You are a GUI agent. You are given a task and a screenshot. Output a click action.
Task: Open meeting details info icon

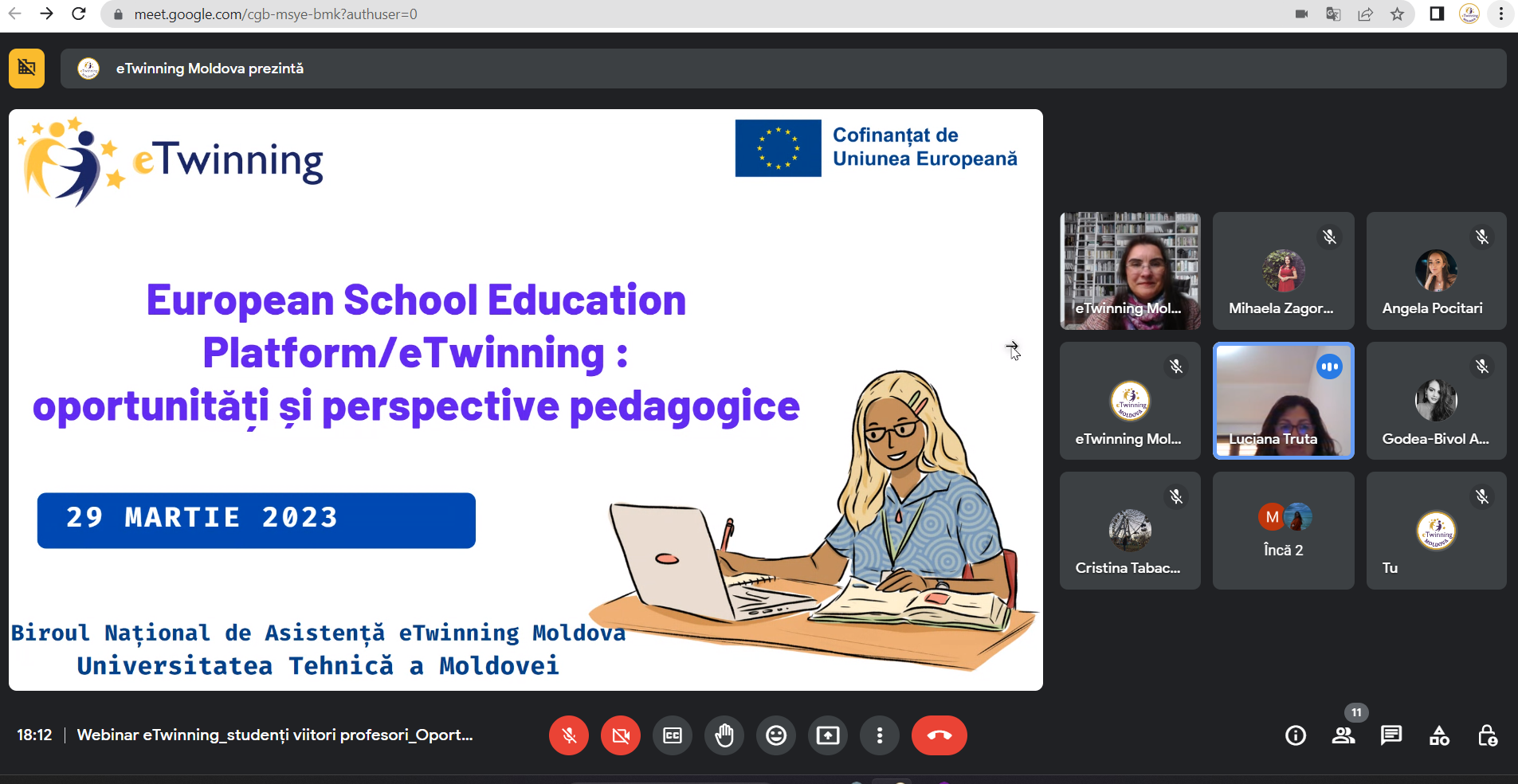point(1296,735)
